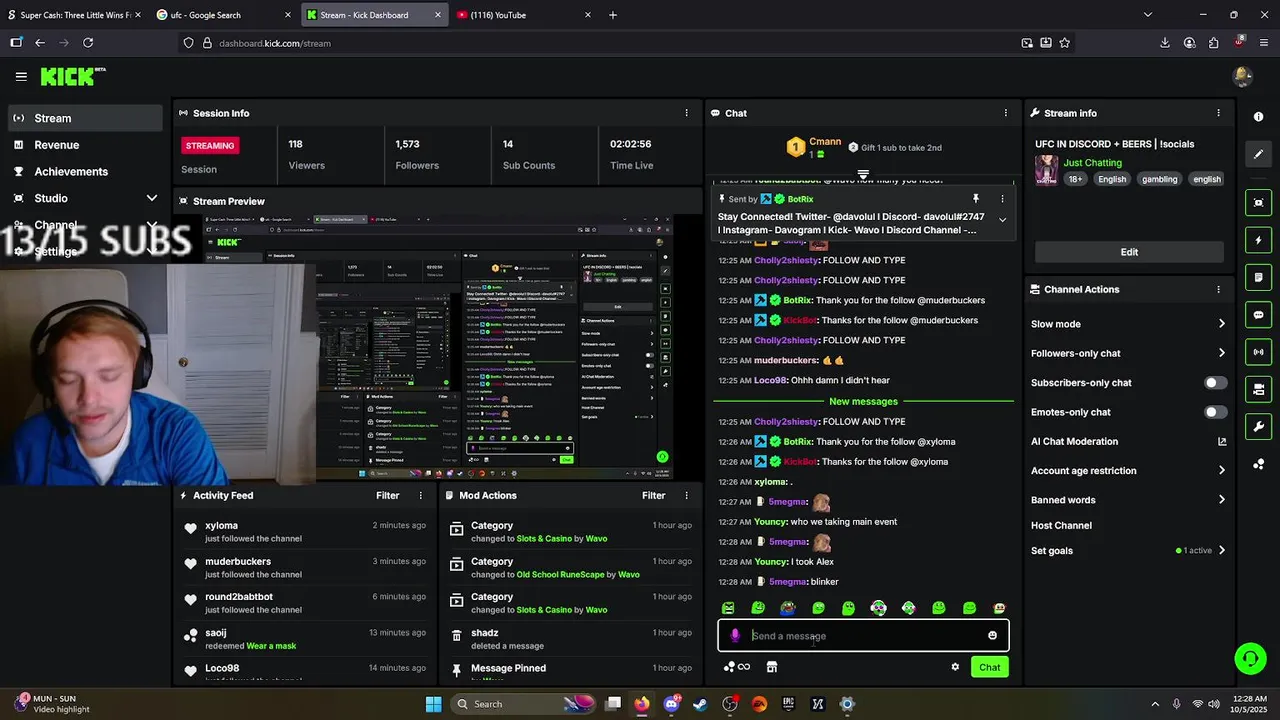The image size is (1280, 720).
Task: Open the Activity Feed three-dot menu
Action: coord(420,495)
